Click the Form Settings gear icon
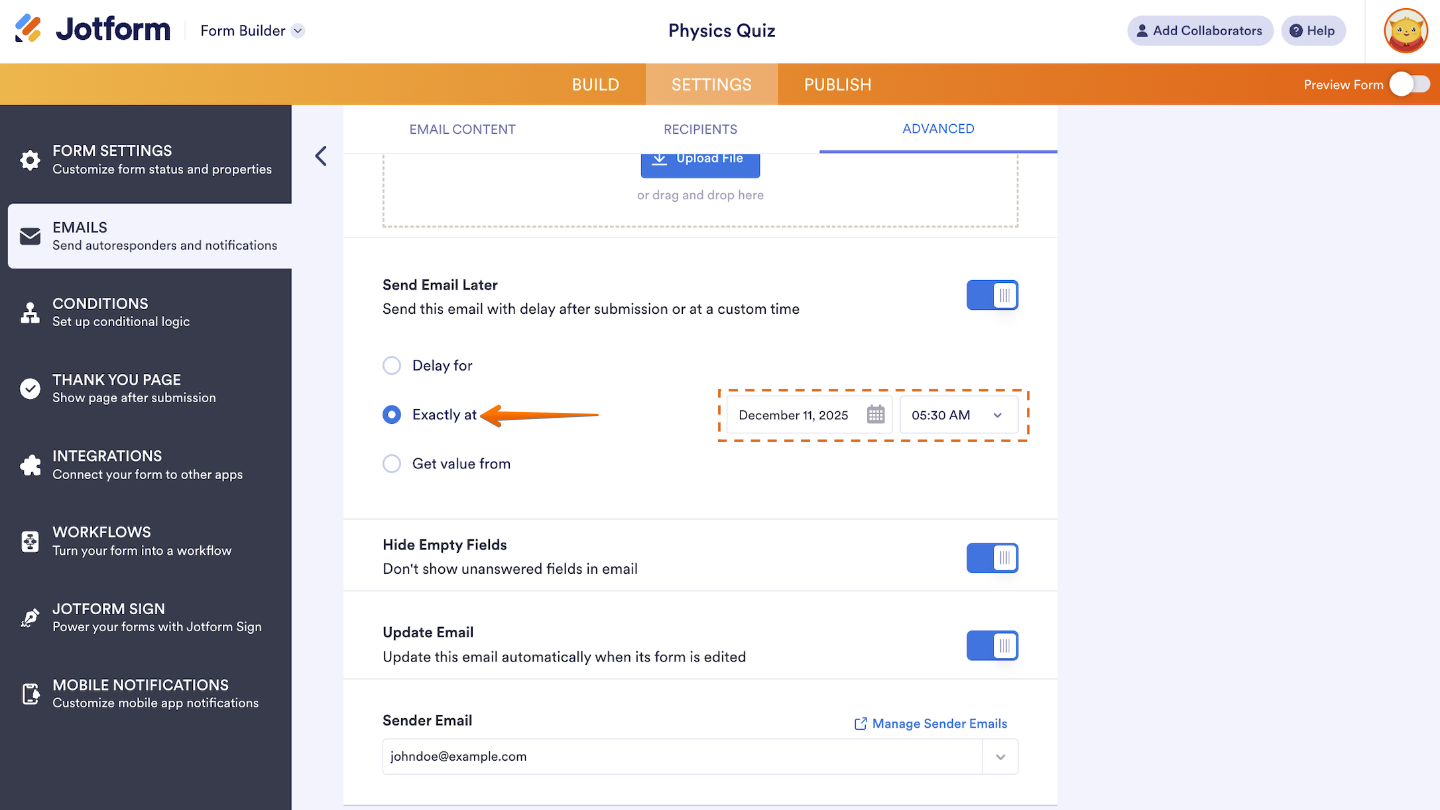The width and height of the screenshot is (1440, 810). click(x=31, y=160)
